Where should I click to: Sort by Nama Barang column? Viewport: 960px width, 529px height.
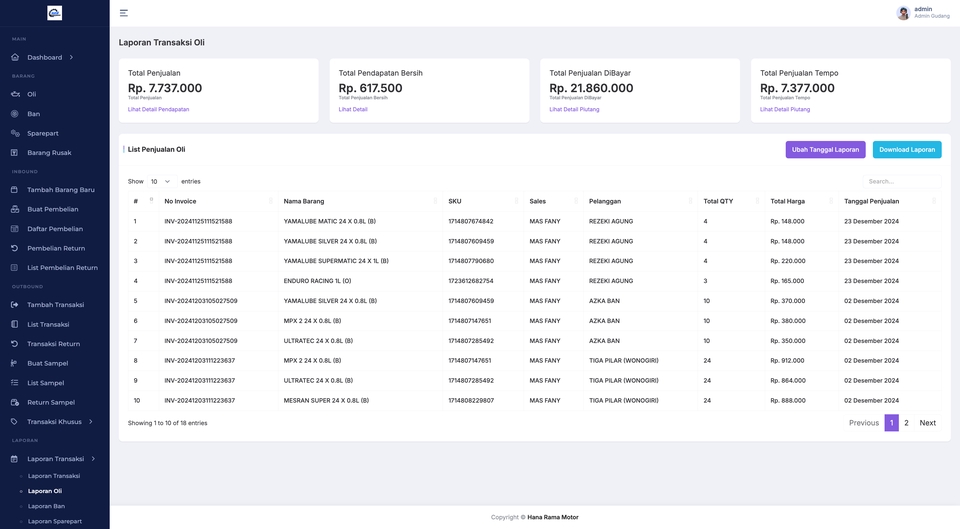pyautogui.click(x=360, y=201)
